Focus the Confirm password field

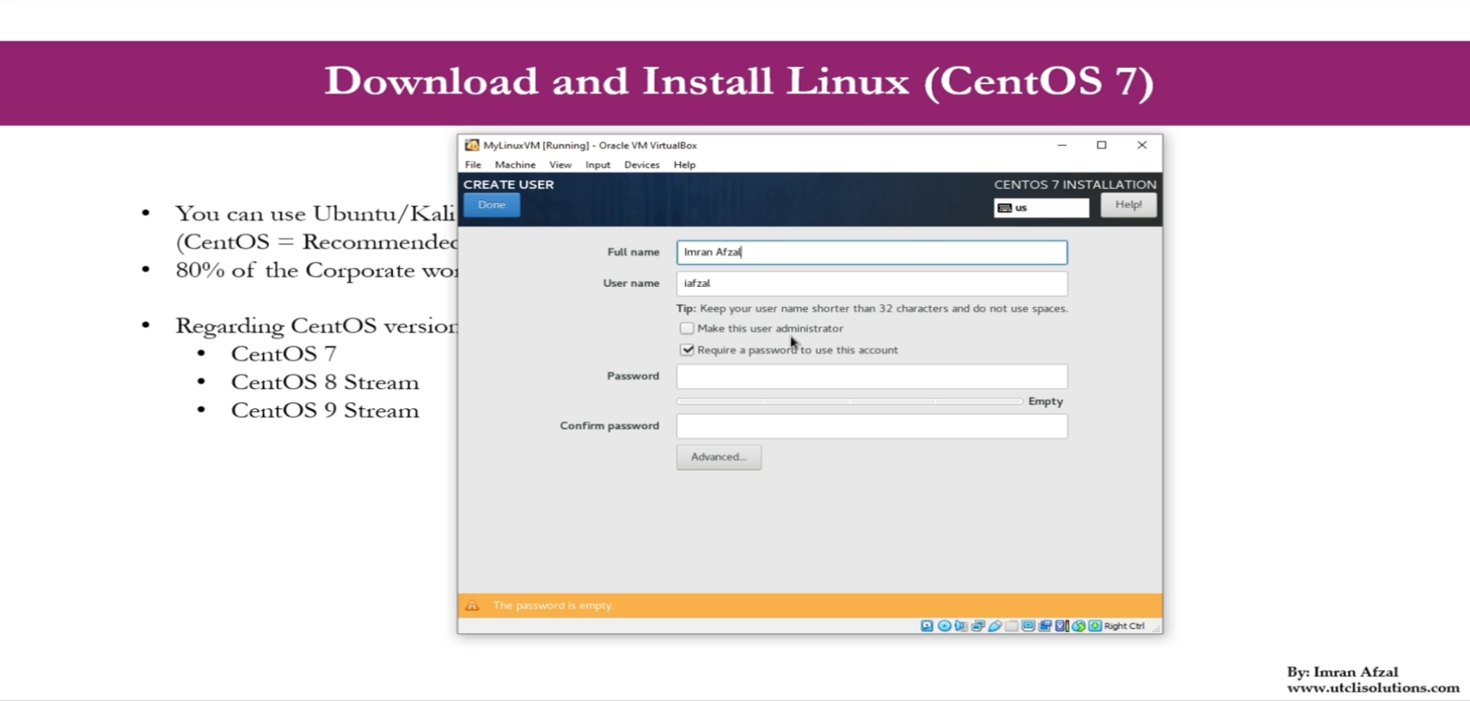click(872, 426)
